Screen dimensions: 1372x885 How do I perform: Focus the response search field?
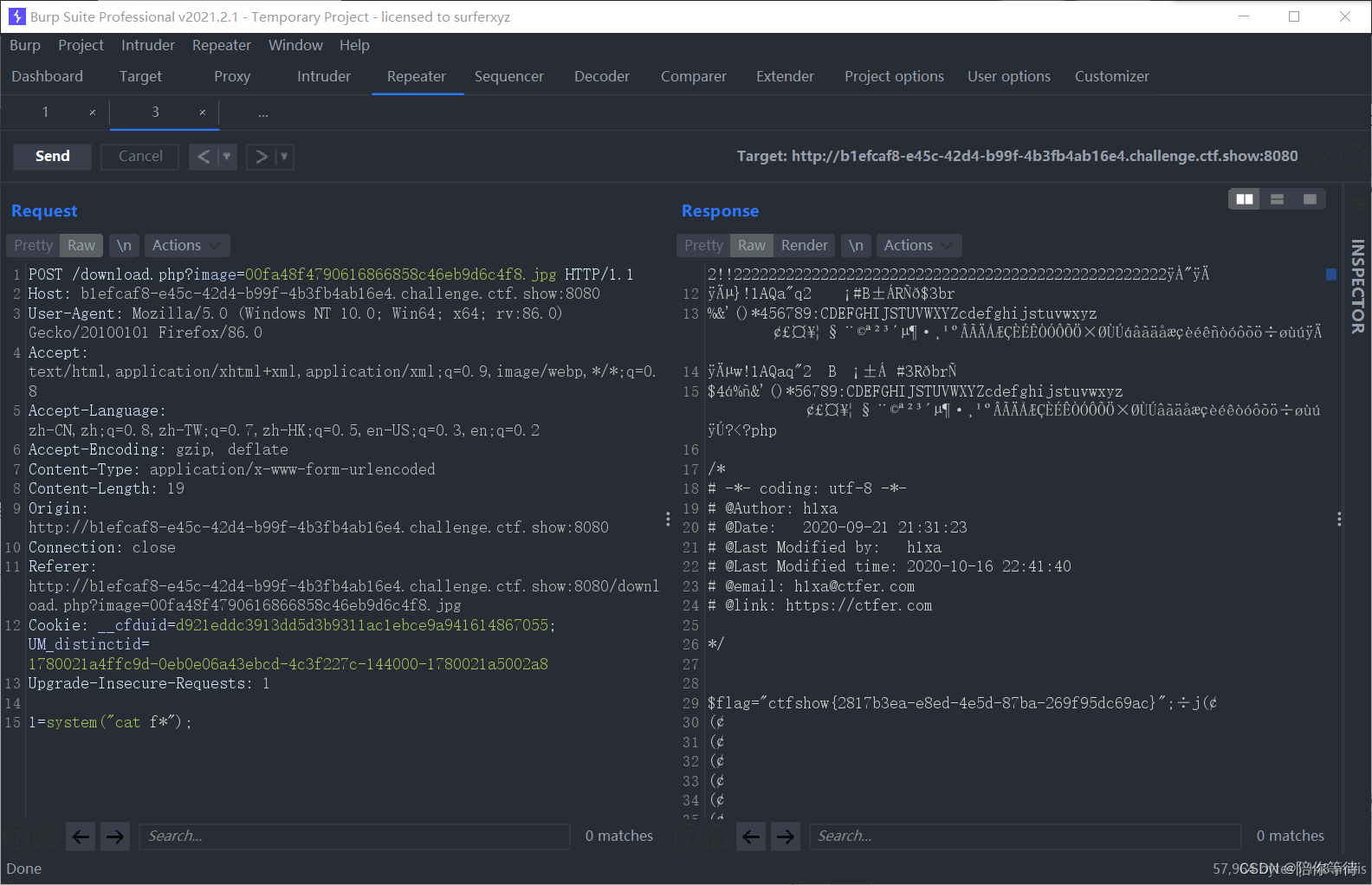coord(1025,837)
